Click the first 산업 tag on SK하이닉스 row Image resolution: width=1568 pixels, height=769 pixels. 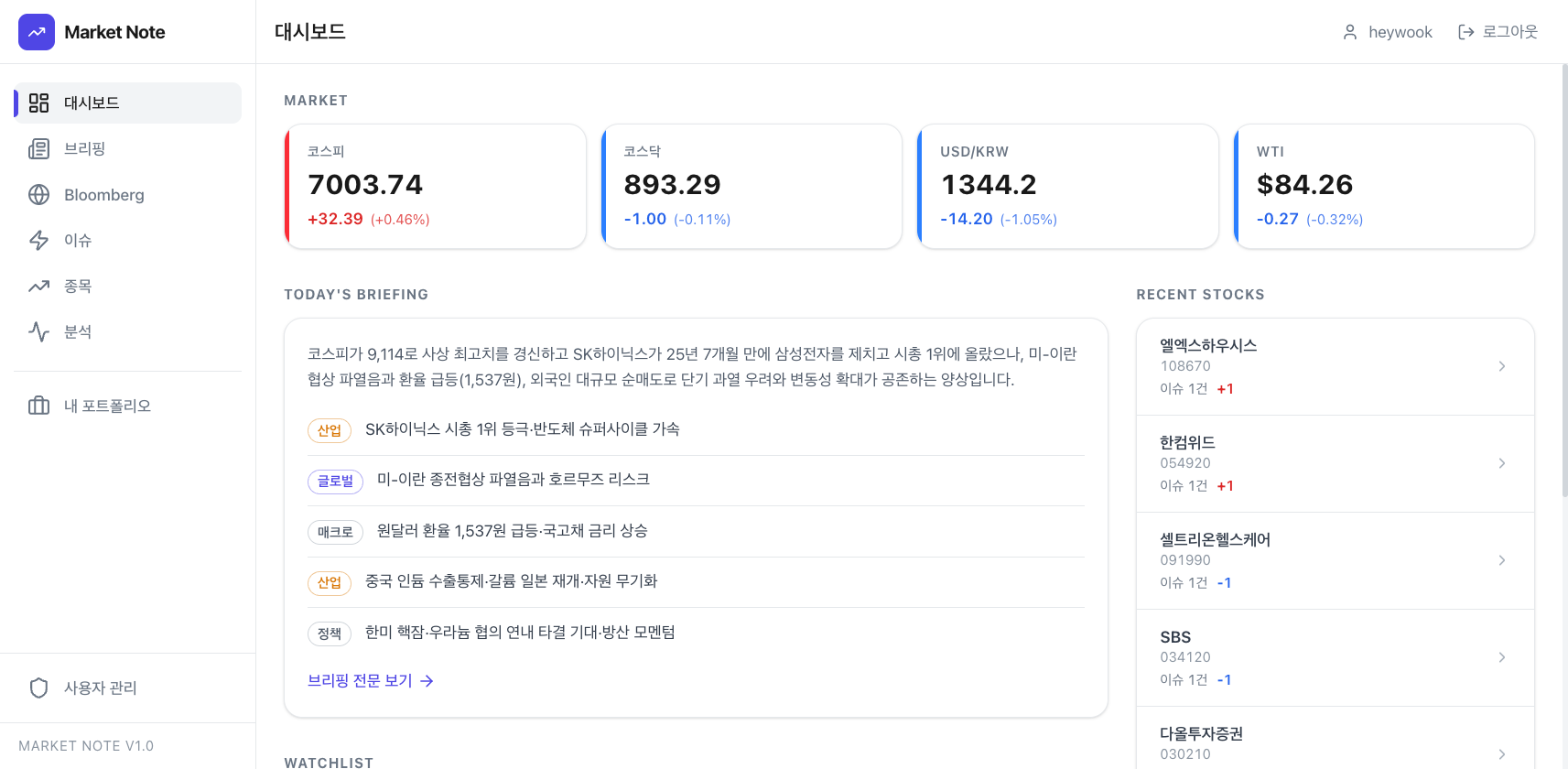tap(330, 430)
